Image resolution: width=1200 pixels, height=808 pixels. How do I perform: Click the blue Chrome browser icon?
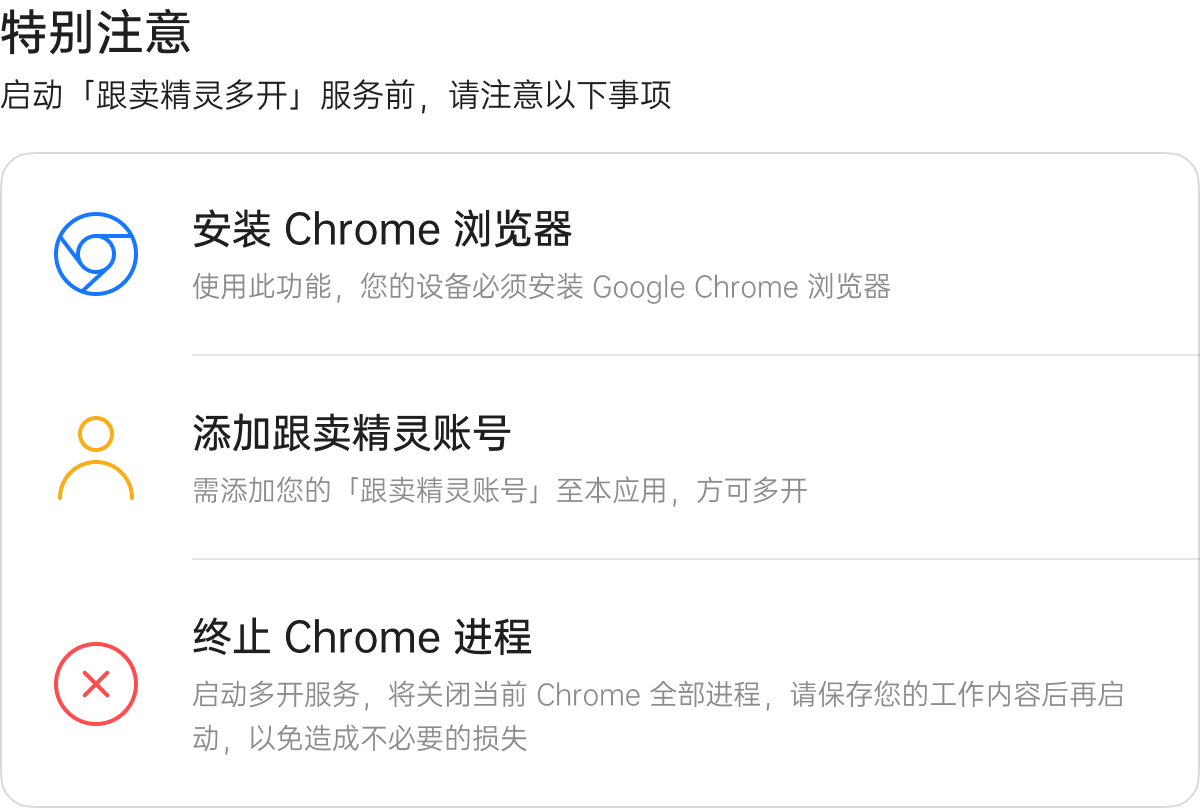point(95,254)
